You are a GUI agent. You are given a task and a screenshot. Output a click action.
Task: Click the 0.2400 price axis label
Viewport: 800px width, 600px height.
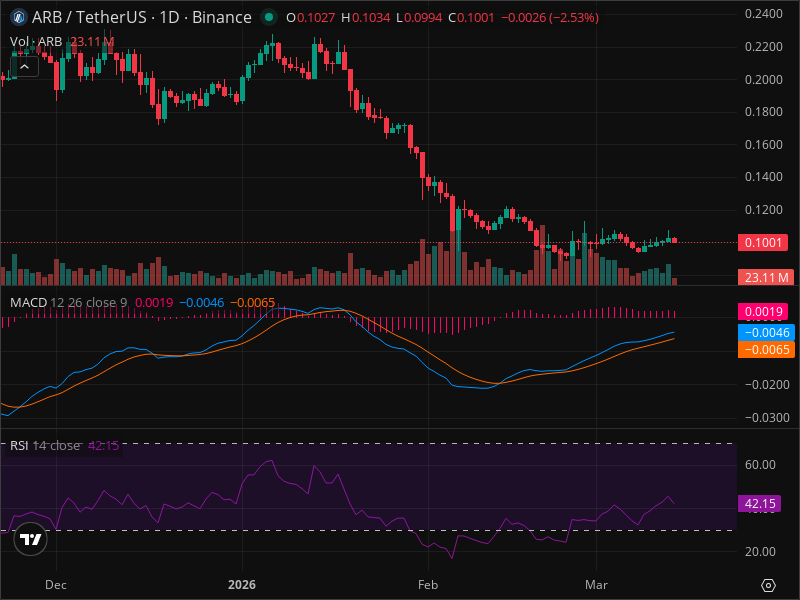point(763,14)
